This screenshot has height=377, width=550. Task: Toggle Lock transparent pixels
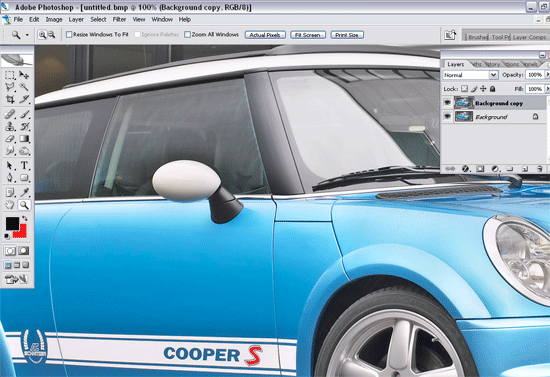pos(464,89)
